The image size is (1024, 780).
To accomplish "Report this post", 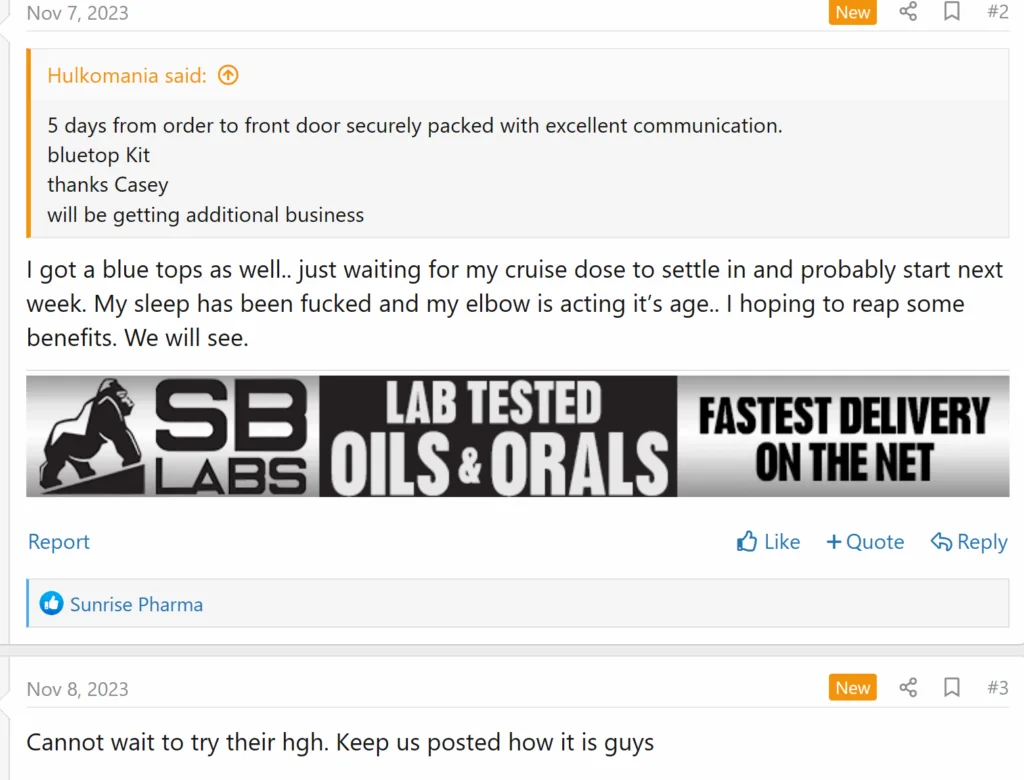I will (x=59, y=542).
